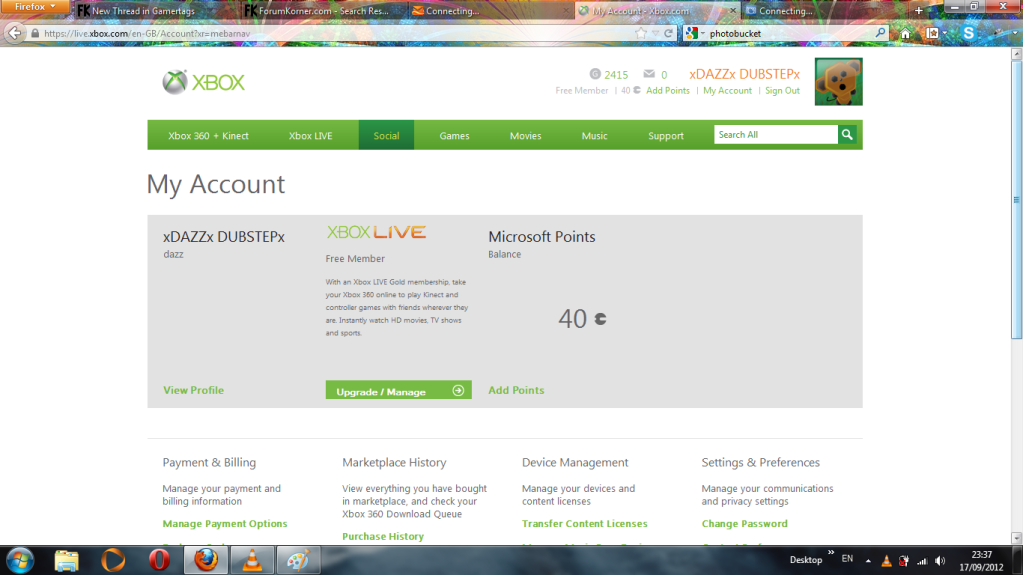The height and width of the screenshot is (575, 1023).
Task: Click the gamer avatar picture
Action: pos(838,82)
